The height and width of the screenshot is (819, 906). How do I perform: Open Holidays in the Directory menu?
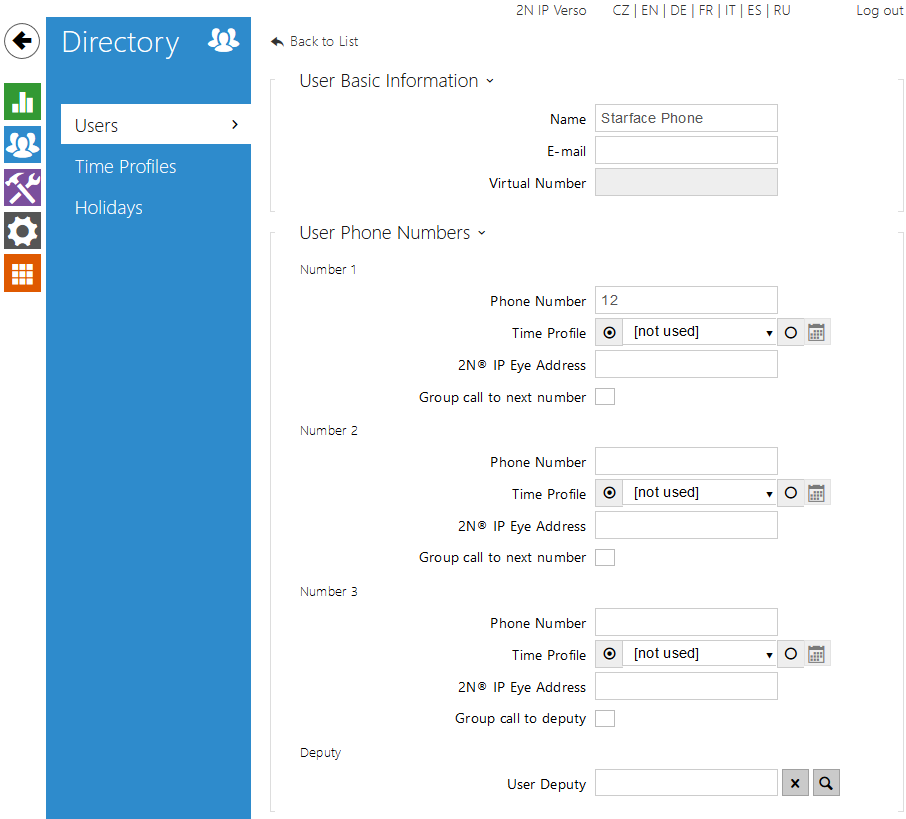[x=109, y=208]
